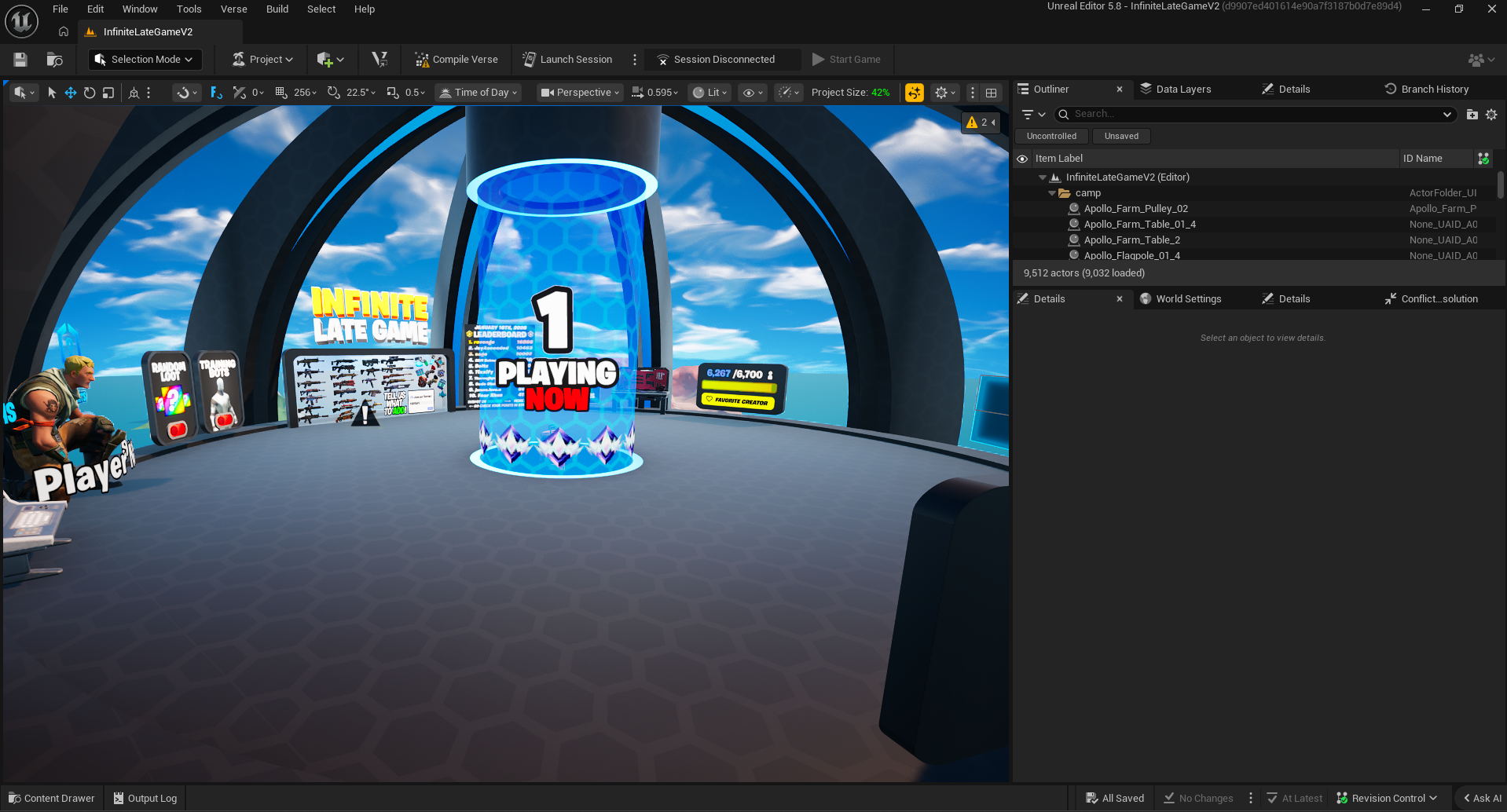Open Revision Control menu

pos(1388,798)
